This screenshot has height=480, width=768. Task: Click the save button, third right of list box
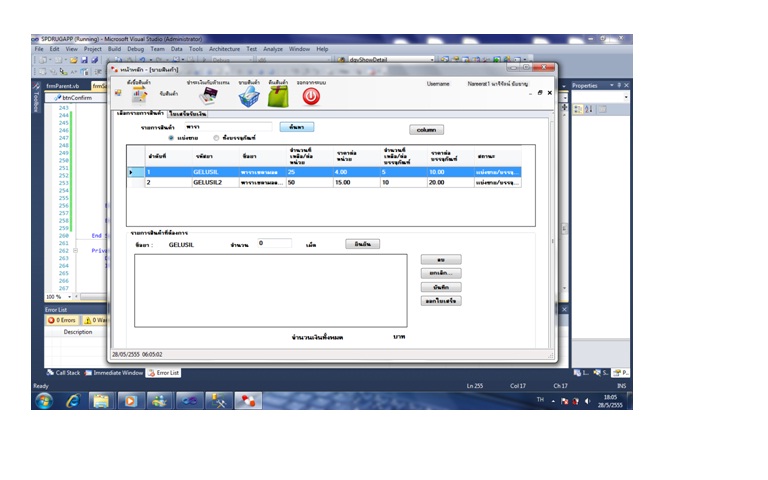[x=441, y=287]
